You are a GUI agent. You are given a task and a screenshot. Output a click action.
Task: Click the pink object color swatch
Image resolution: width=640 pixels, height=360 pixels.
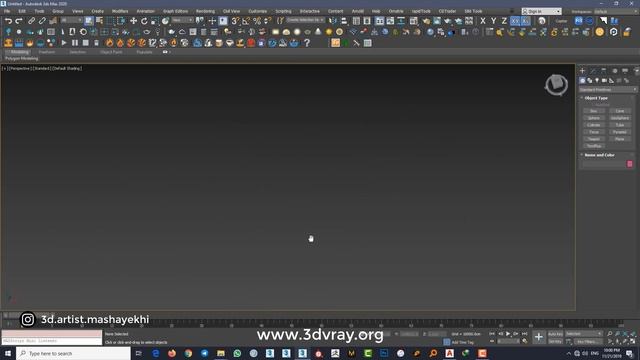[x=629, y=164]
